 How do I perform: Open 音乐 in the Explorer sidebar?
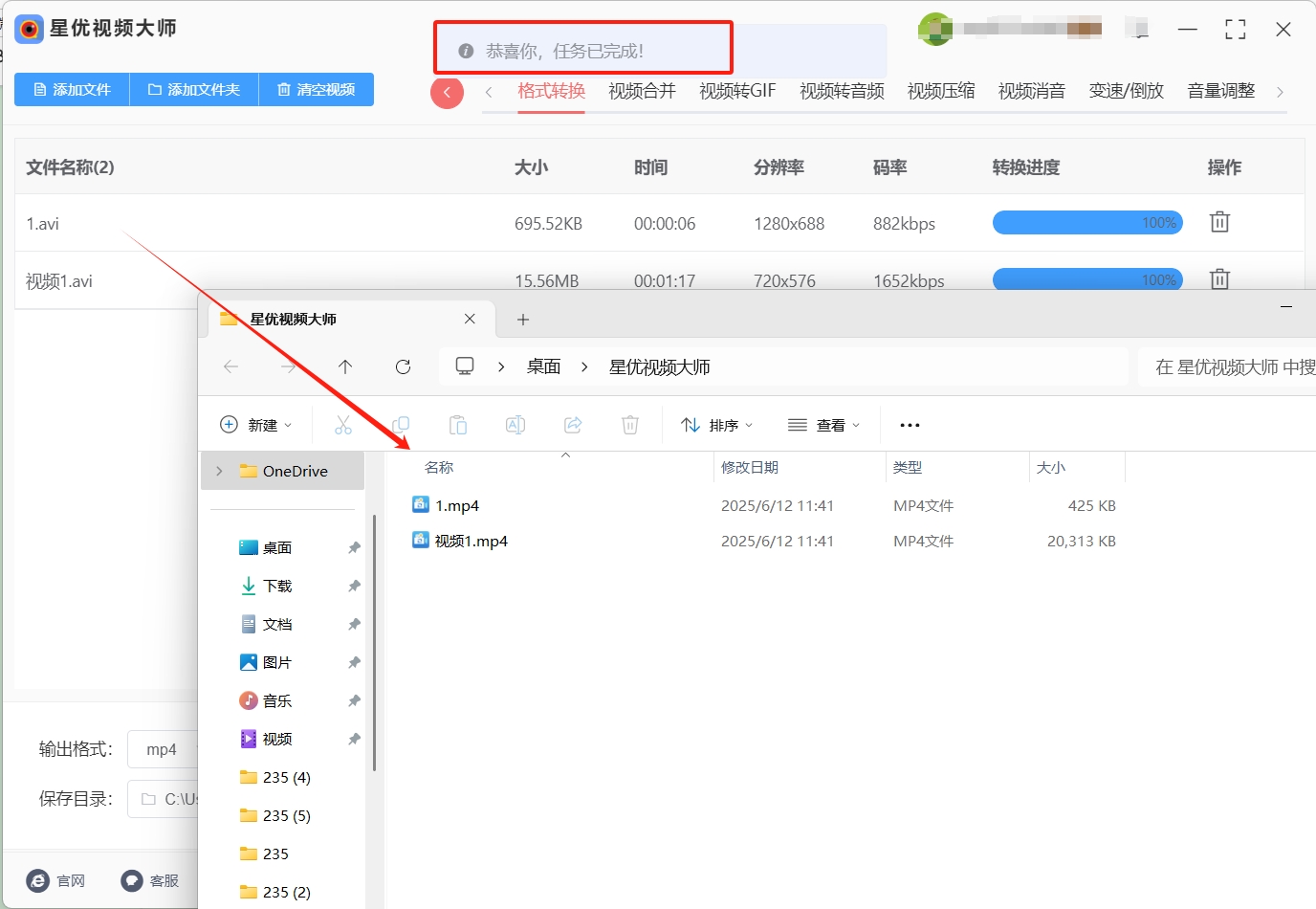277,700
